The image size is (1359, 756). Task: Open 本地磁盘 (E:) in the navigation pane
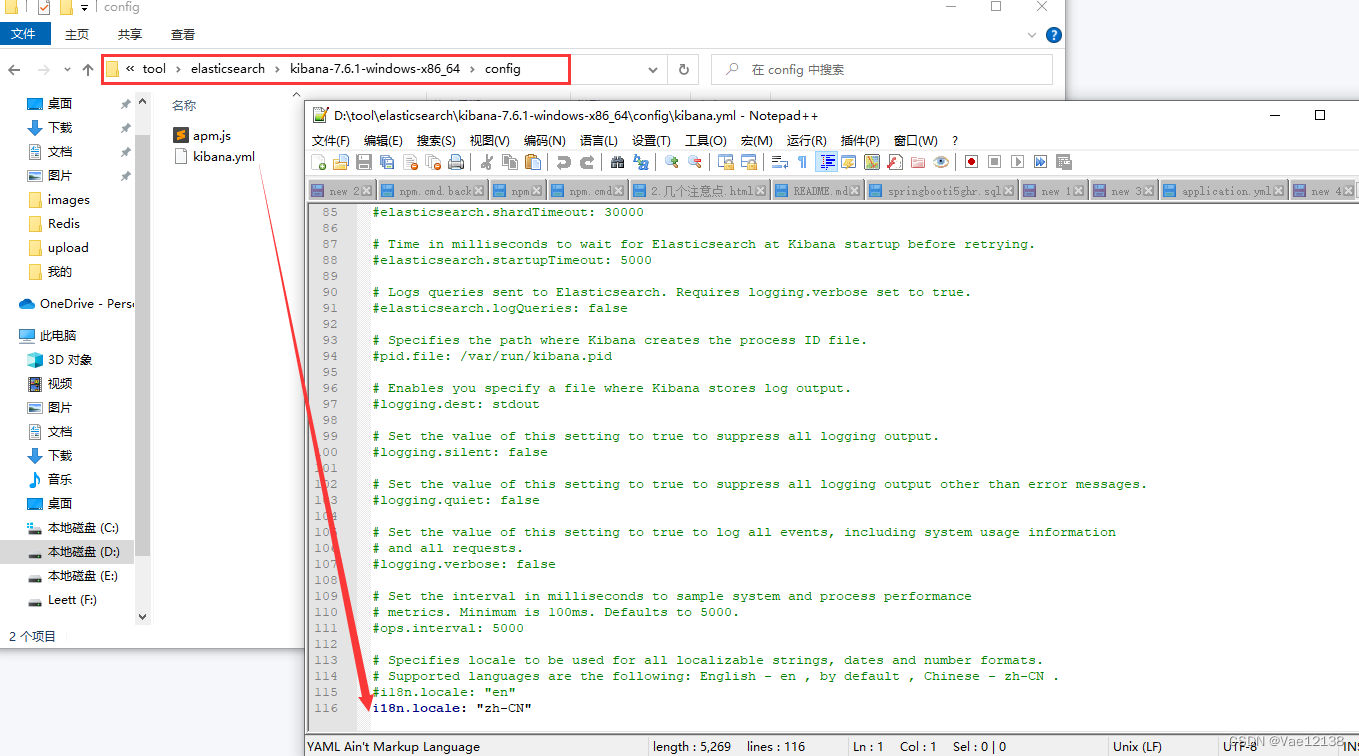click(x=74, y=576)
